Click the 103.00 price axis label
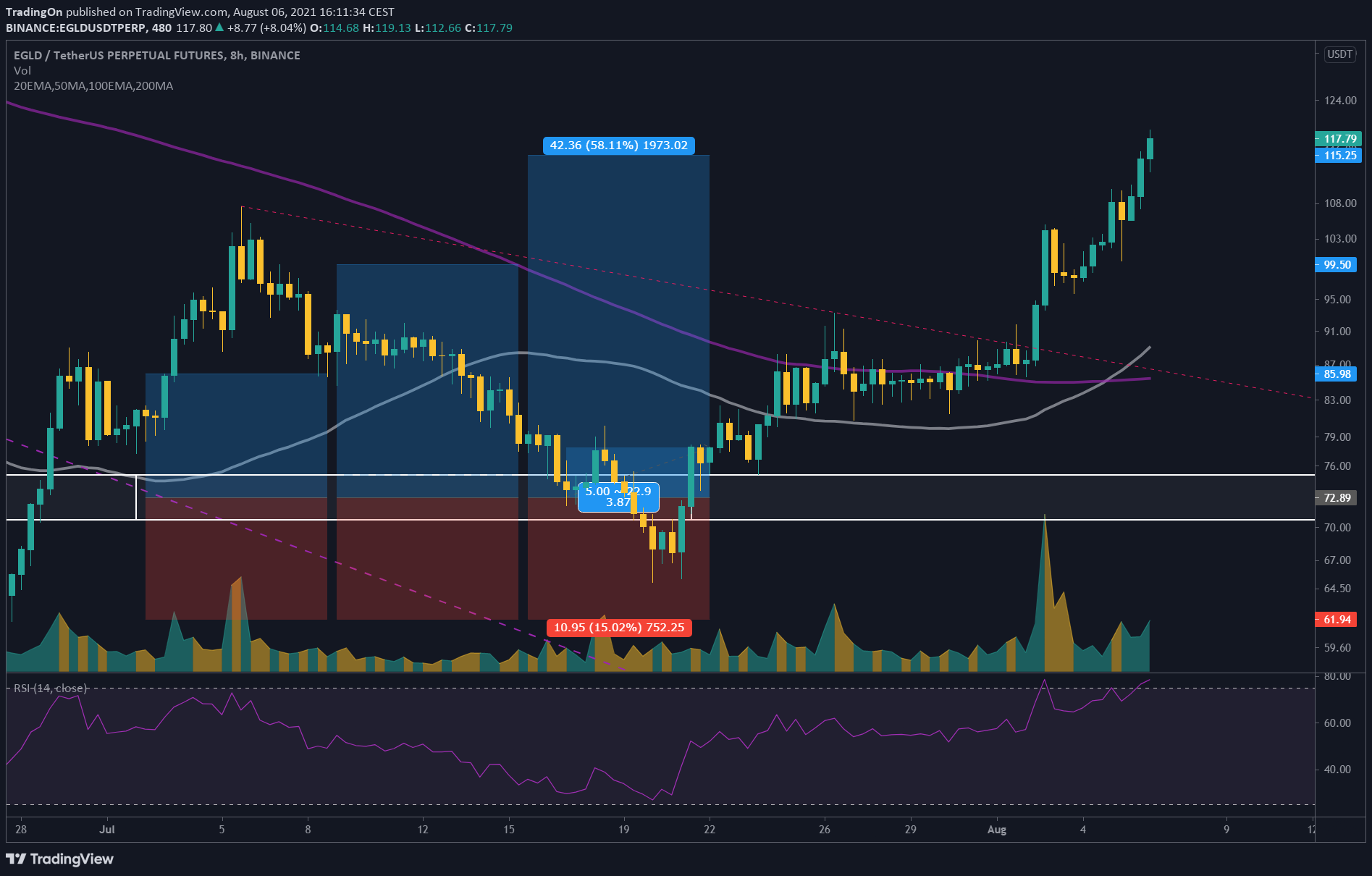This screenshot has width=1372, height=876. 1340,239
